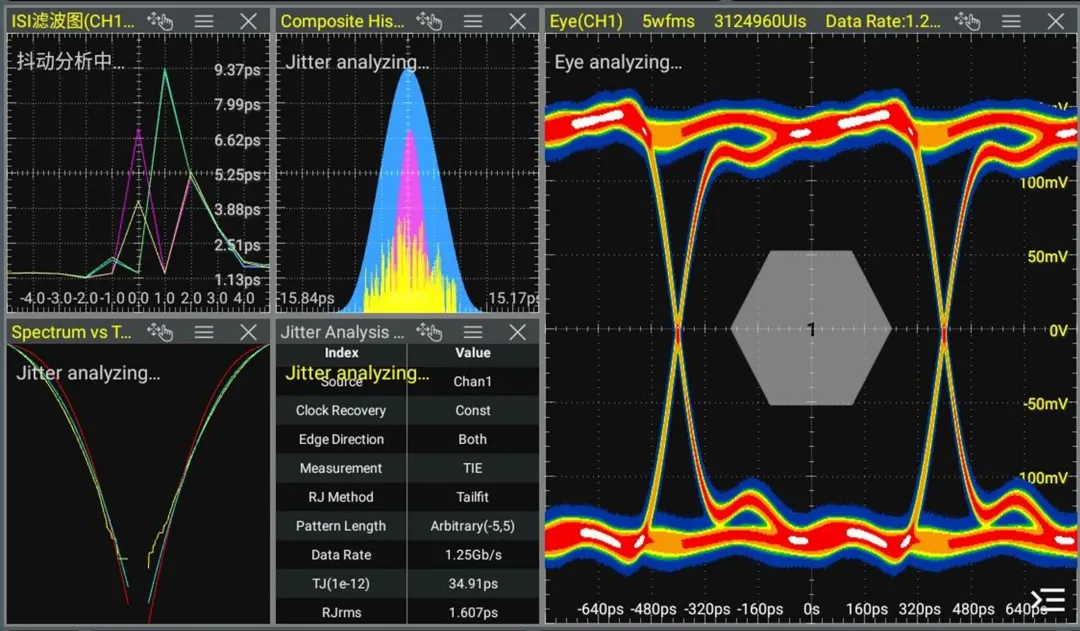Click the Measurement 'TIE' value cell
1080x631 pixels.
pos(473,468)
